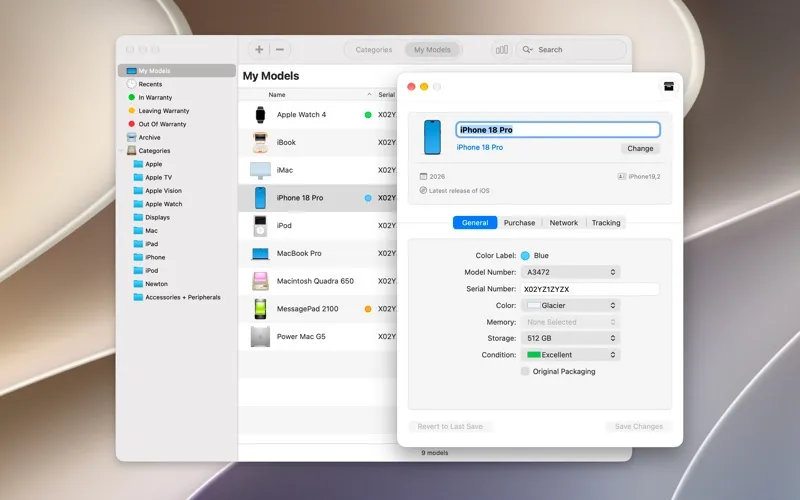
Task: Click the search magnifier icon
Action: [526, 49]
